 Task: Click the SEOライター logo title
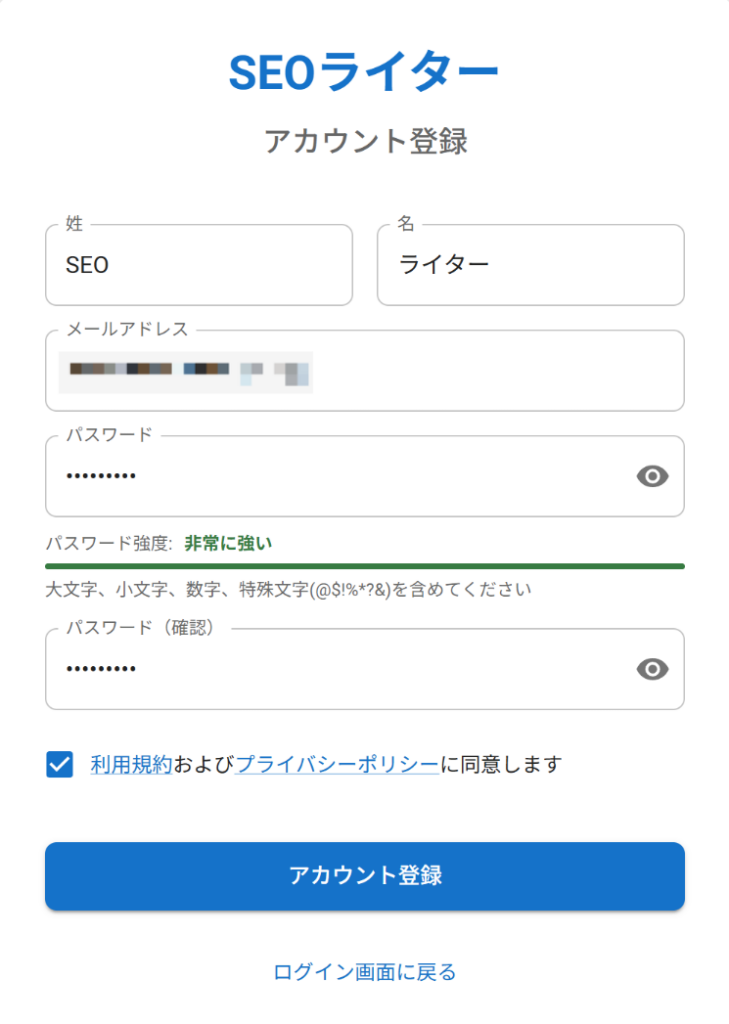[364, 71]
